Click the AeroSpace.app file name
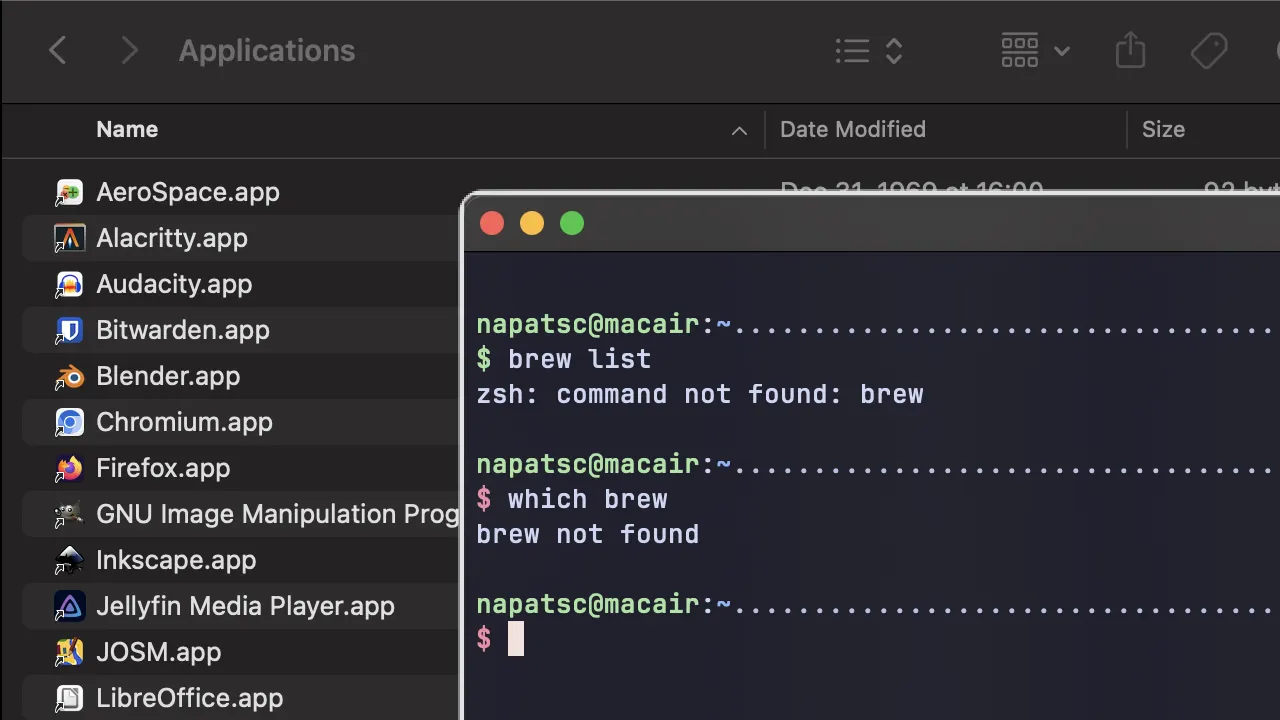Image resolution: width=1280 pixels, height=720 pixels. pyautogui.click(x=188, y=192)
